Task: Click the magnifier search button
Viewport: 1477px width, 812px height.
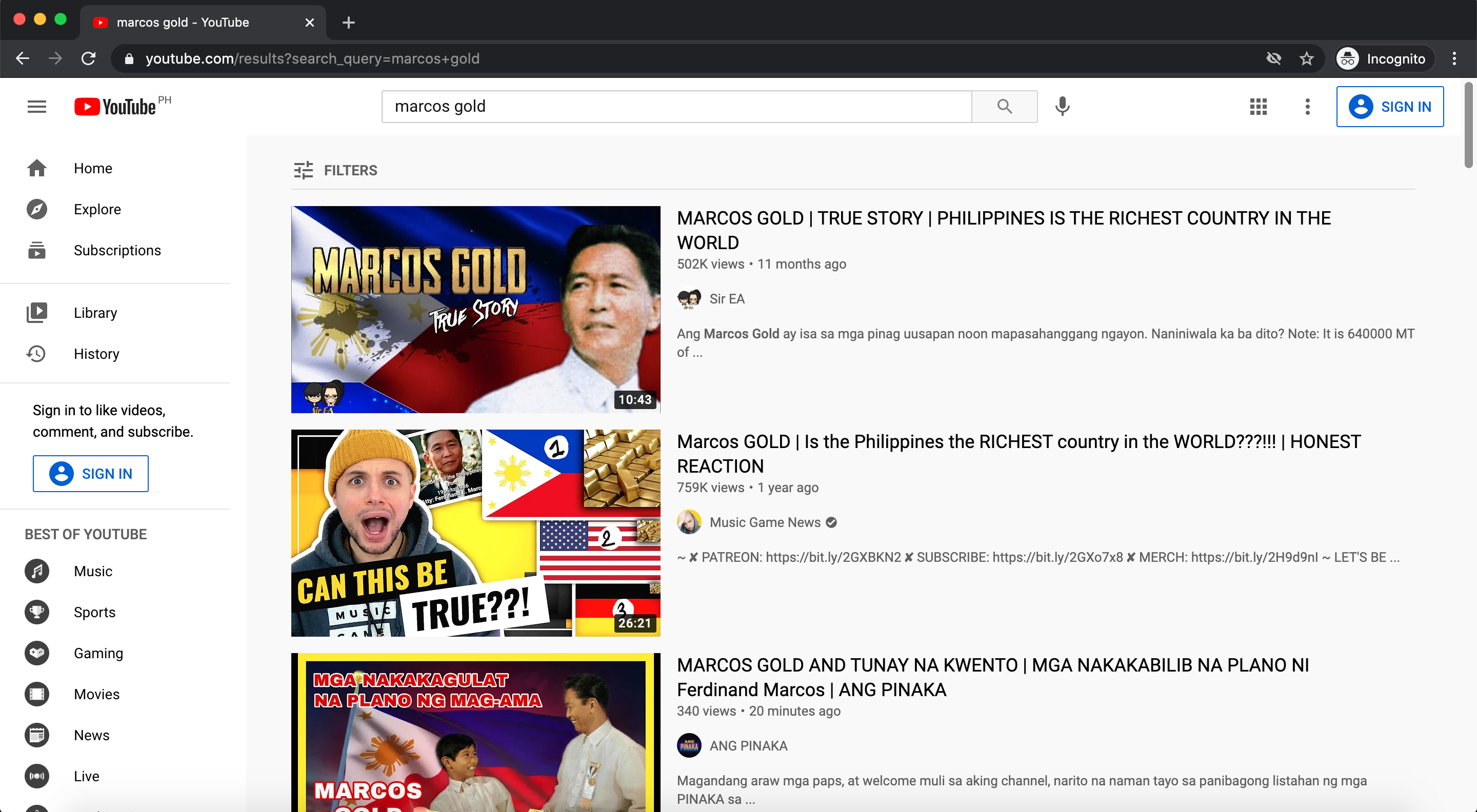Action: coord(1004,107)
